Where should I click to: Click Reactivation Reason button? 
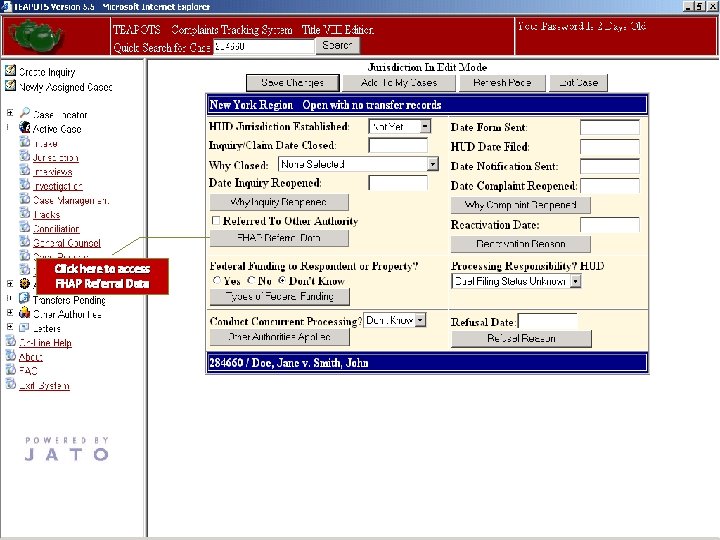521,244
